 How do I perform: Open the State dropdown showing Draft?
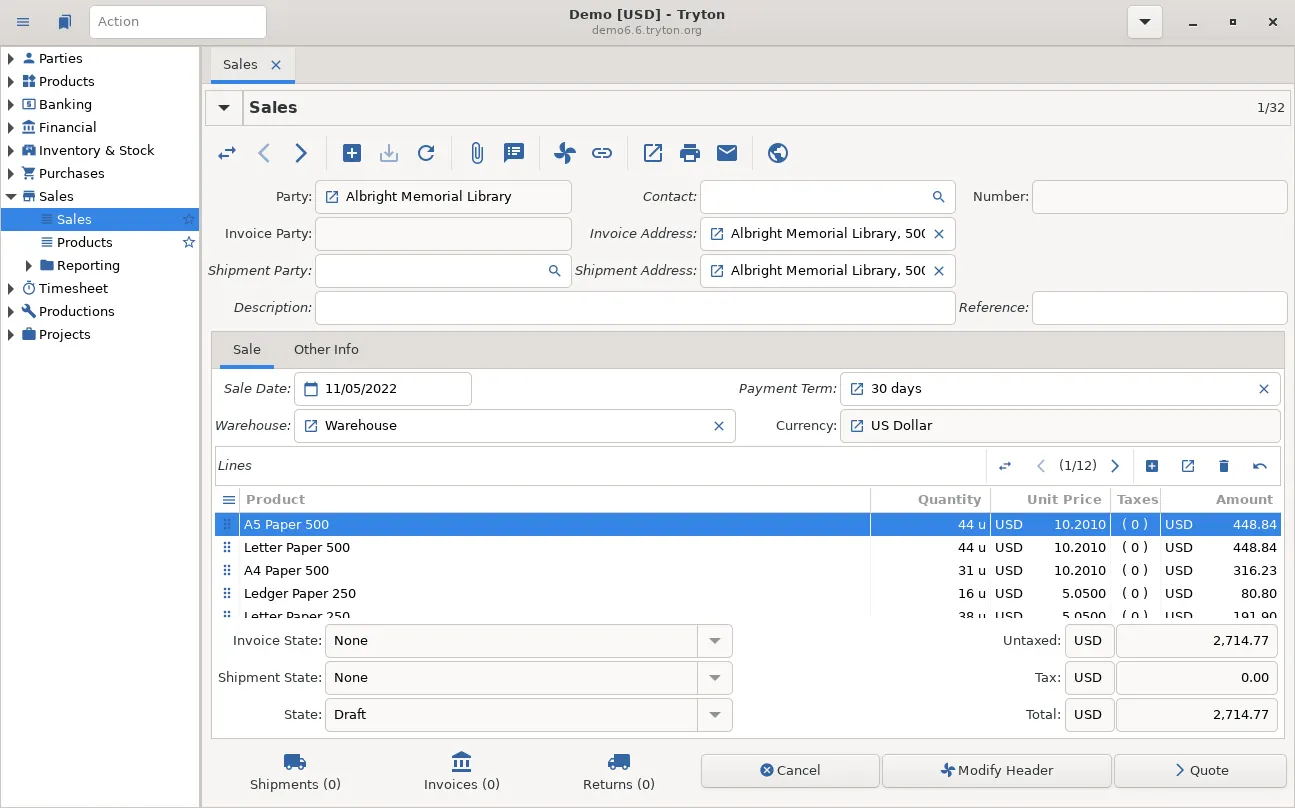point(715,715)
